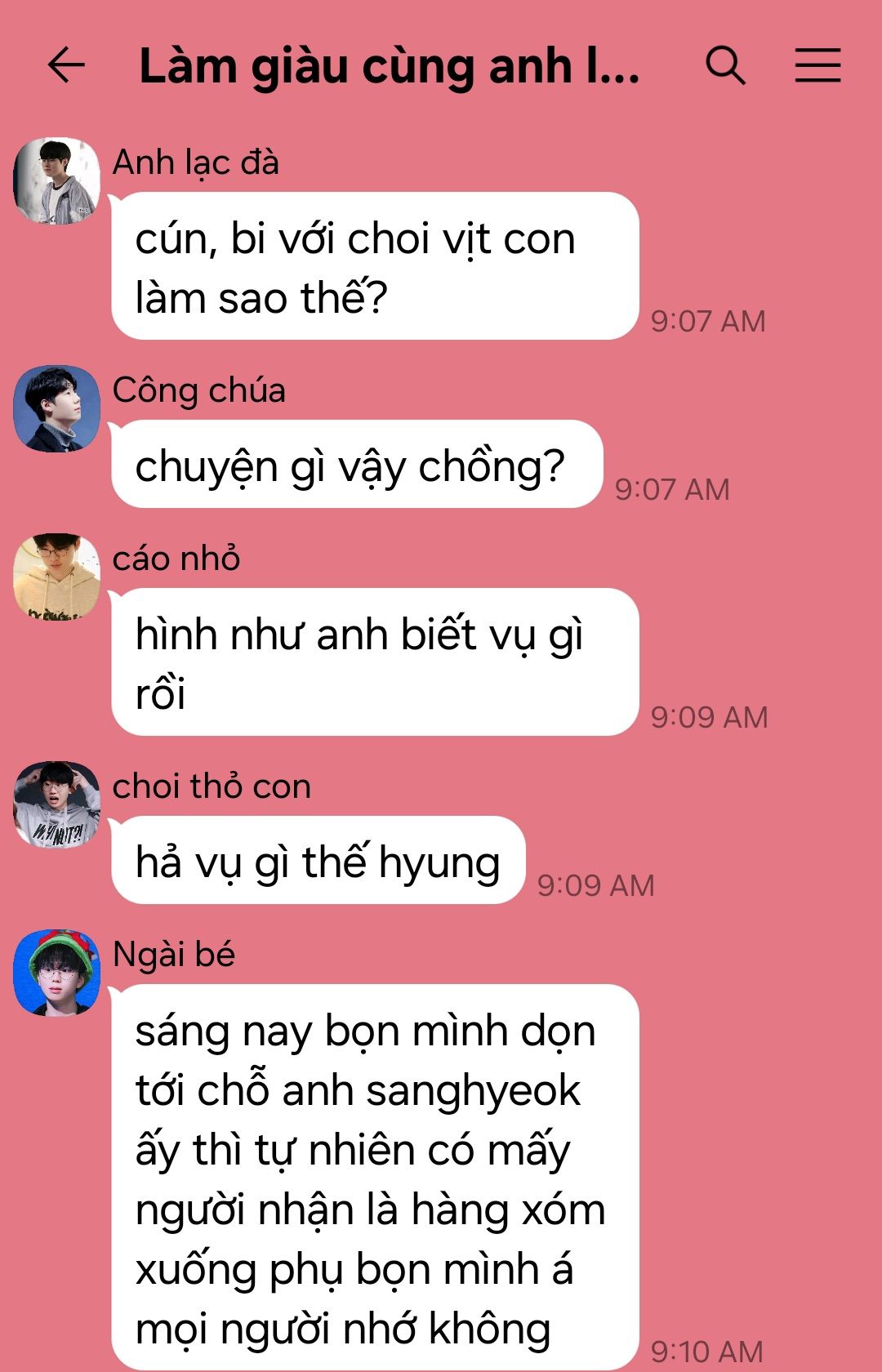Open the chat search magnifier
The height and width of the screenshot is (1372, 882).
pyautogui.click(x=725, y=65)
